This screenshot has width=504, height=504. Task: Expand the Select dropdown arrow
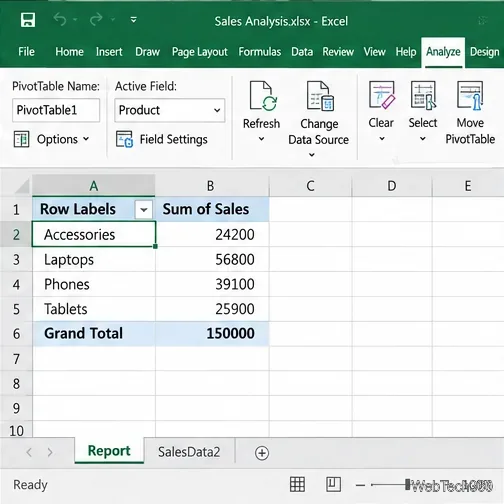[x=423, y=138]
